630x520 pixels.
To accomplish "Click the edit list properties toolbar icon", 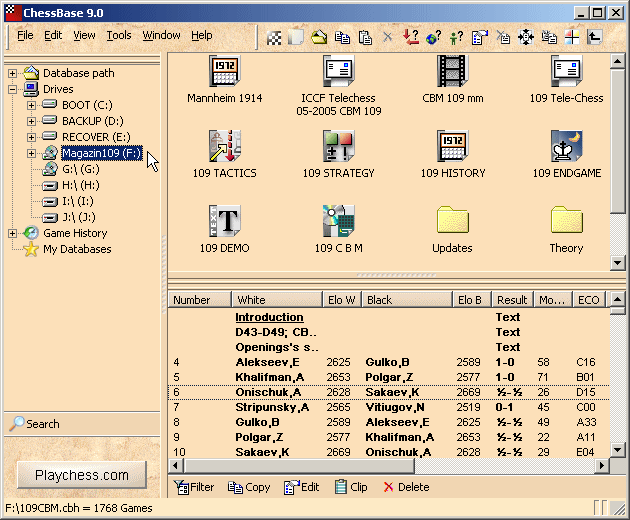I will 480,38.
